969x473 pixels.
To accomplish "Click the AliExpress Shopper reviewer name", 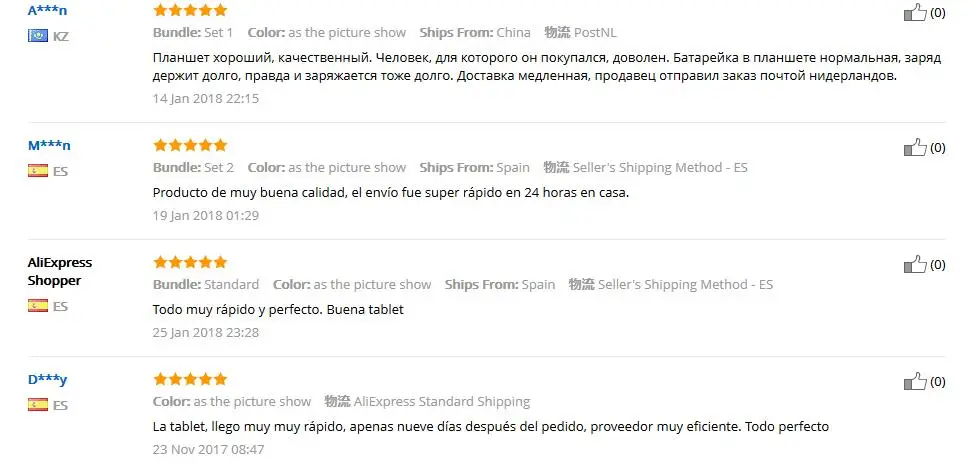I will [x=60, y=271].
